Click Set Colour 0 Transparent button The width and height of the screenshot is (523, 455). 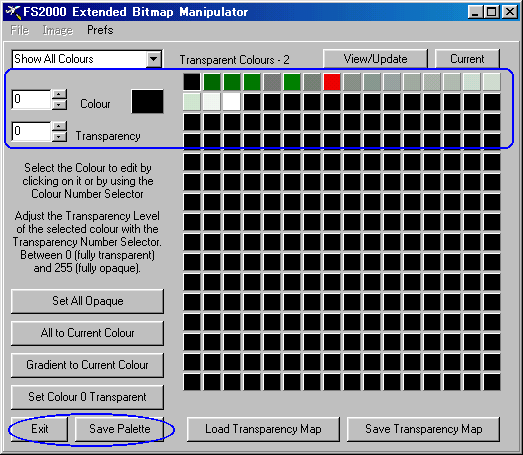point(87,397)
